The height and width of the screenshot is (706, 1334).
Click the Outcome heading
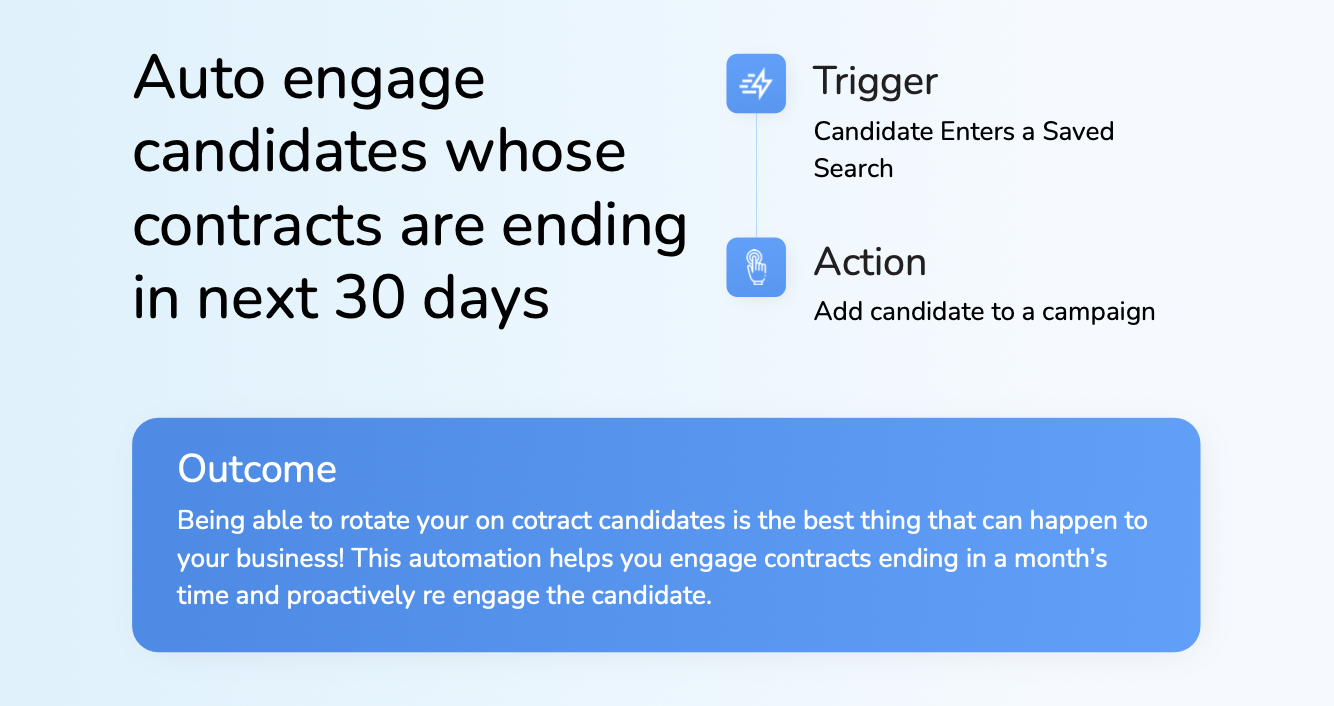coord(257,469)
